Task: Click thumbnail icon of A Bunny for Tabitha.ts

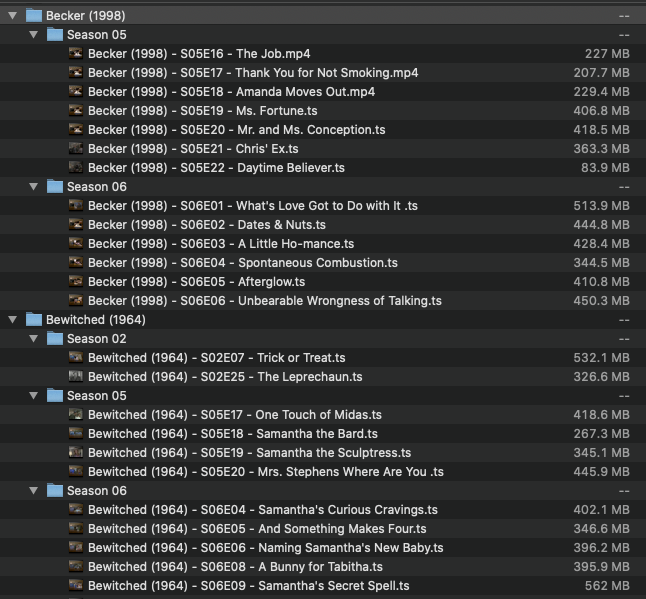Action: (76, 566)
